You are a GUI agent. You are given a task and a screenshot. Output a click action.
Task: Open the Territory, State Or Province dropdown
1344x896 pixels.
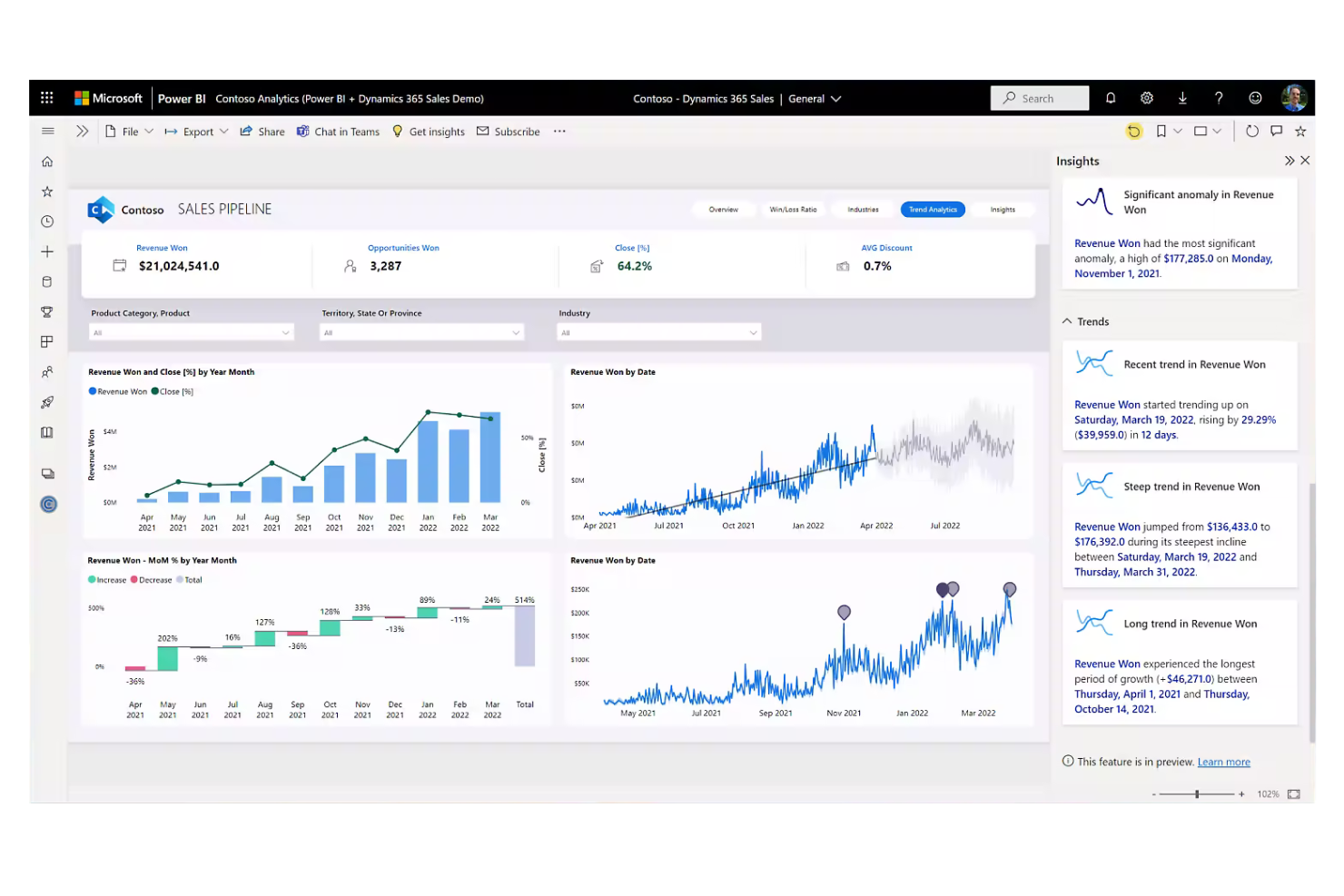click(x=422, y=332)
